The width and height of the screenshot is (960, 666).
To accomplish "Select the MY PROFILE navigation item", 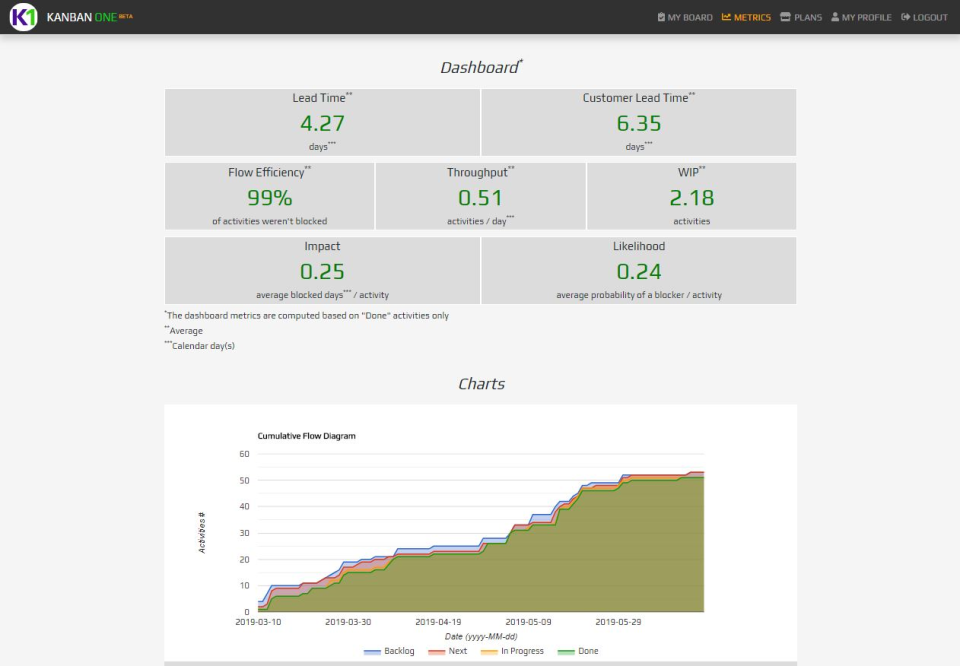I will 868,17.
